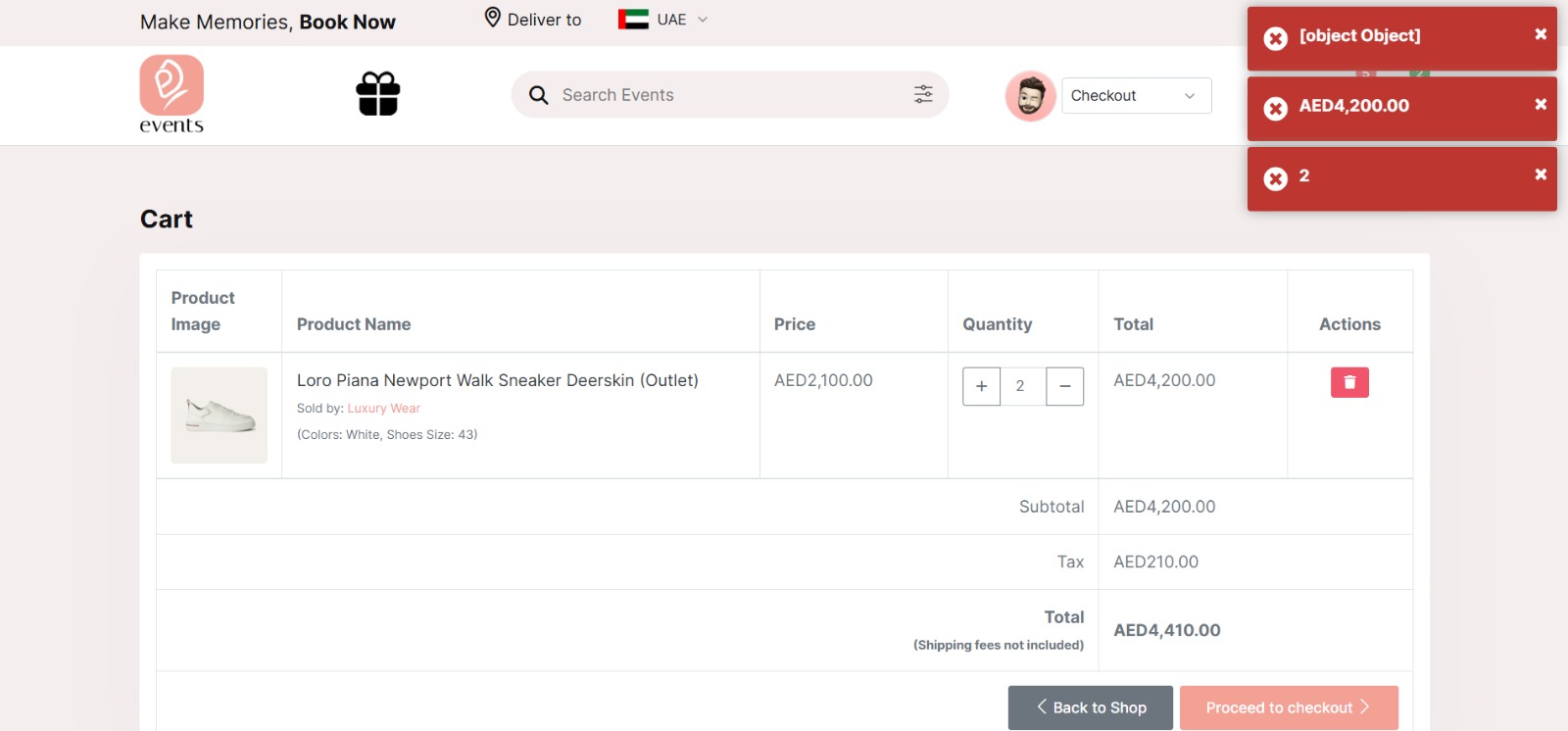Decrease quantity with the minus button

tap(1064, 386)
